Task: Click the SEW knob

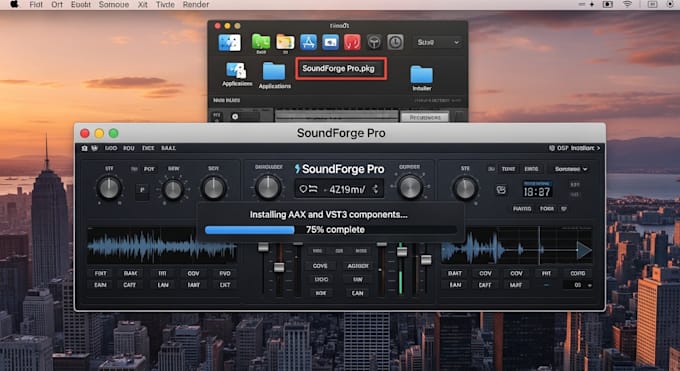Action: pos(173,189)
